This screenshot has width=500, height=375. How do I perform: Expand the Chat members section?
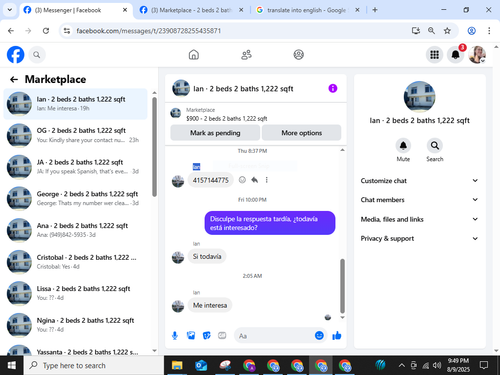(419, 200)
